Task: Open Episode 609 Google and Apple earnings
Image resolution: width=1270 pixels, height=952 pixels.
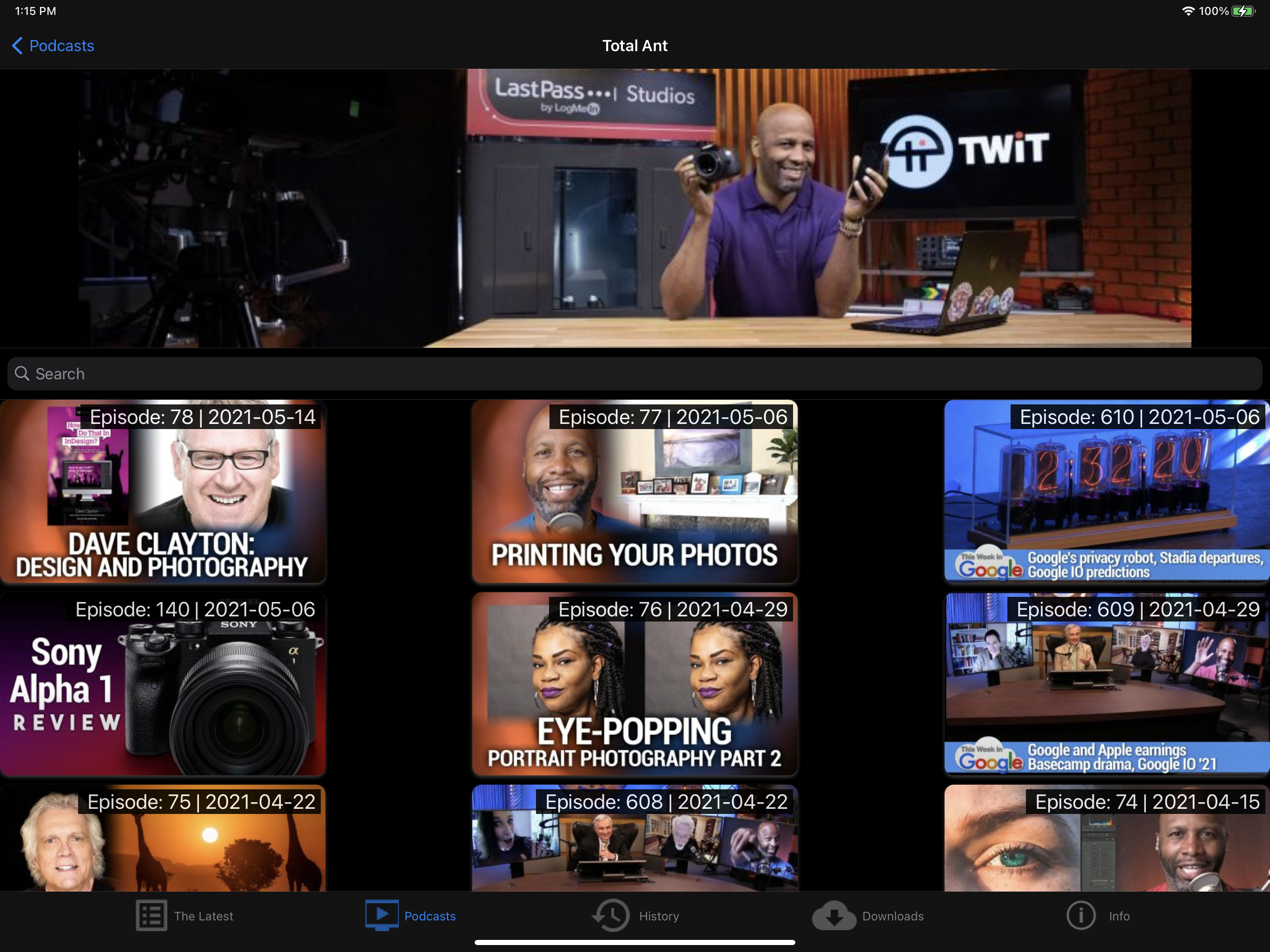Action: click(1107, 684)
